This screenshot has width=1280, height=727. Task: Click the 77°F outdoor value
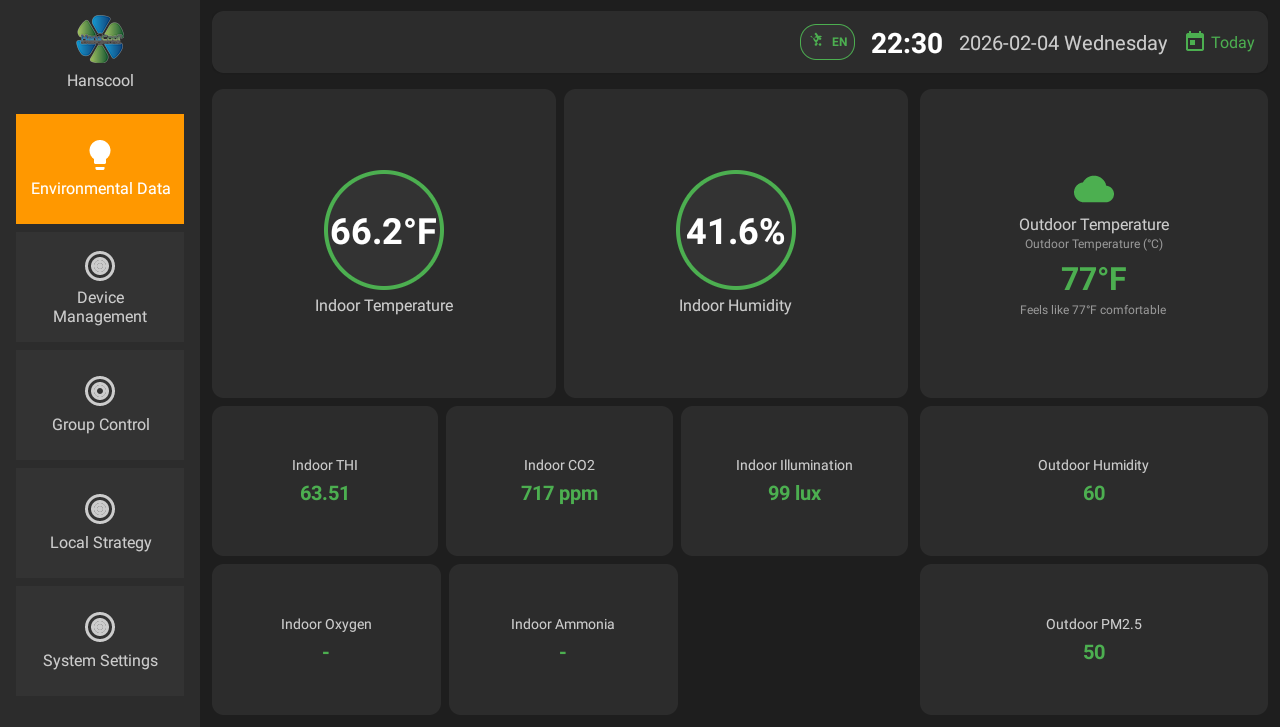coord(1094,279)
